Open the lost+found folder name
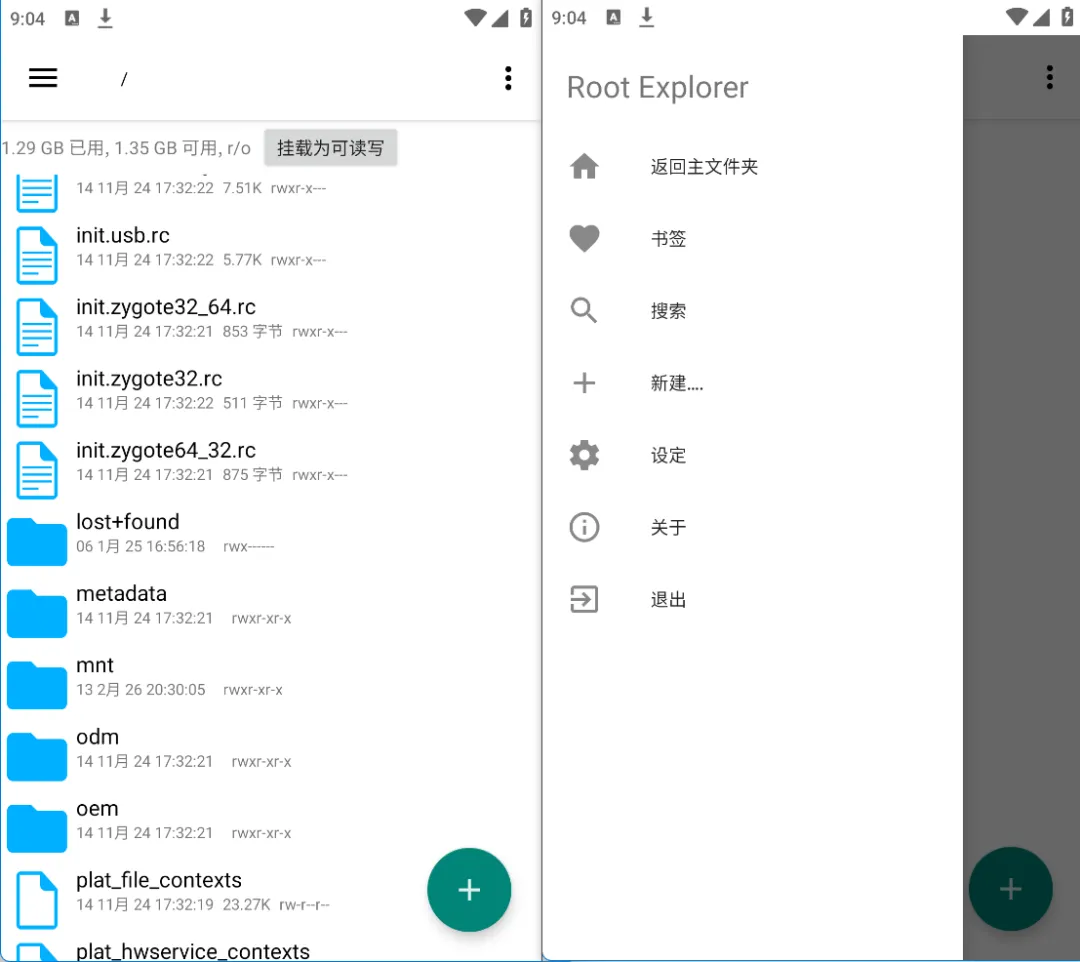 [x=127, y=522]
